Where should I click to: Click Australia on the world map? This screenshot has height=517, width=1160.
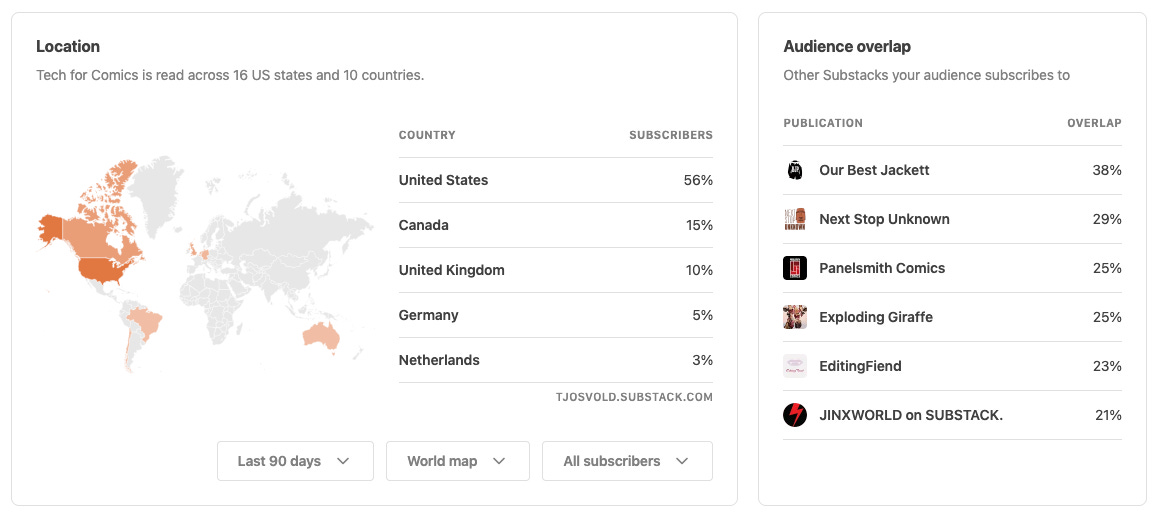pos(322,337)
